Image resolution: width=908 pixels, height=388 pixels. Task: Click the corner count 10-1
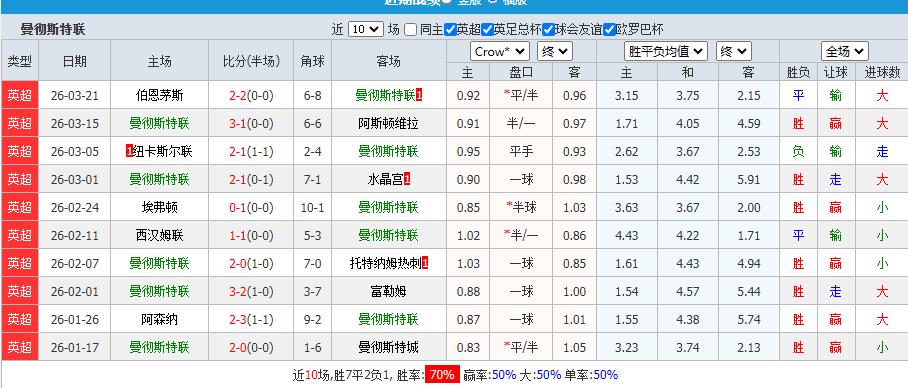pyautogui.click(x=313, y=207)
